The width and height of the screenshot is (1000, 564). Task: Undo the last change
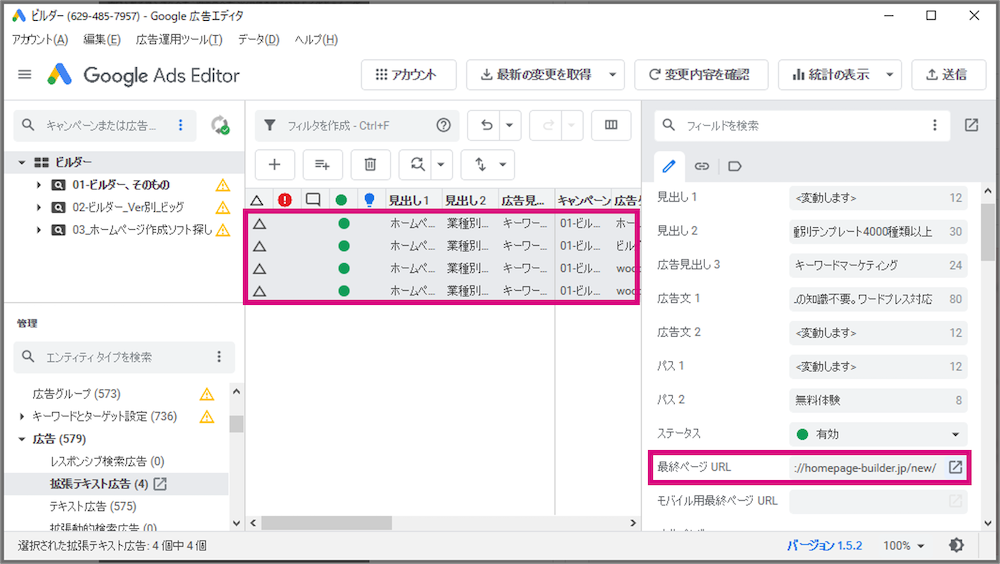click(486, 125)
